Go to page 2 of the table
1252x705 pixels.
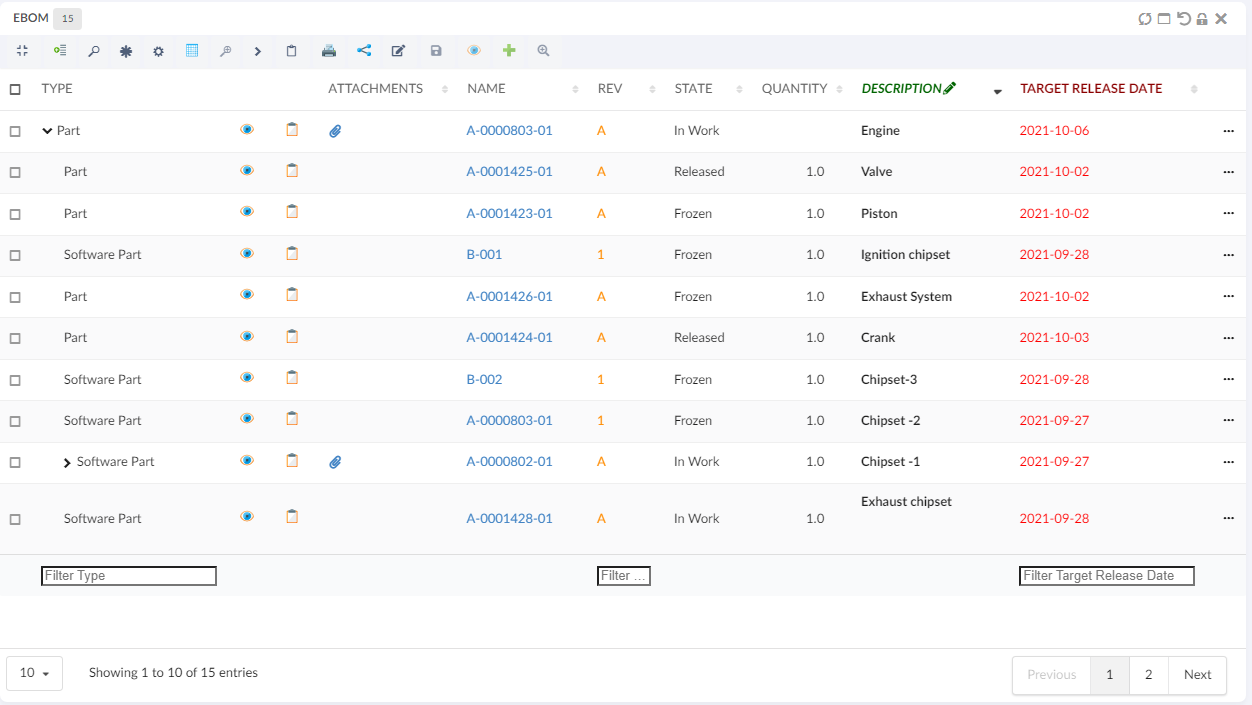pos(1148,675)
